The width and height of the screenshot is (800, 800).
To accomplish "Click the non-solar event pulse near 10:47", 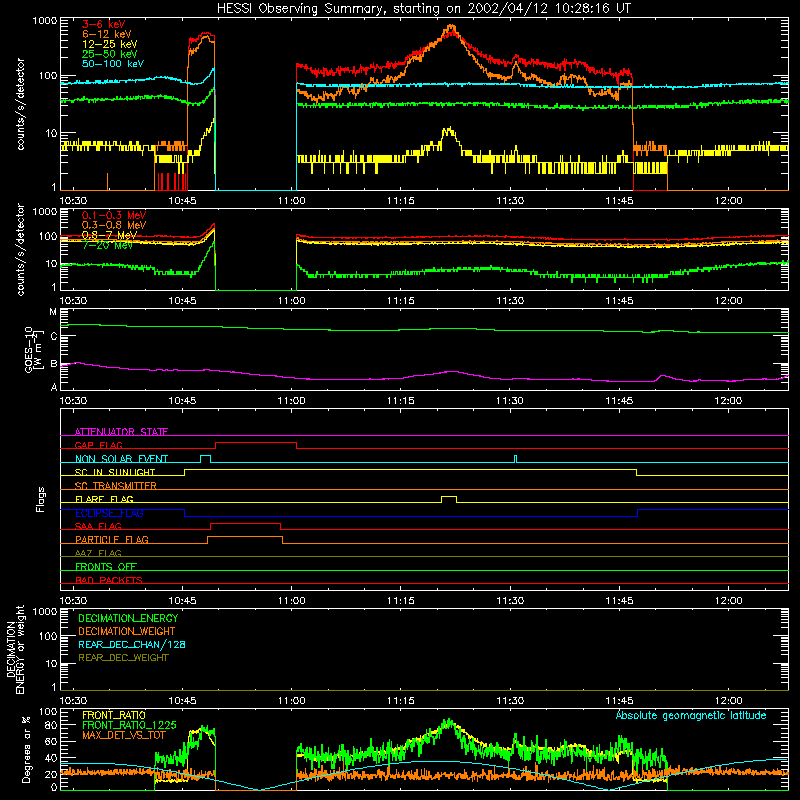I will tap(205, 459).
